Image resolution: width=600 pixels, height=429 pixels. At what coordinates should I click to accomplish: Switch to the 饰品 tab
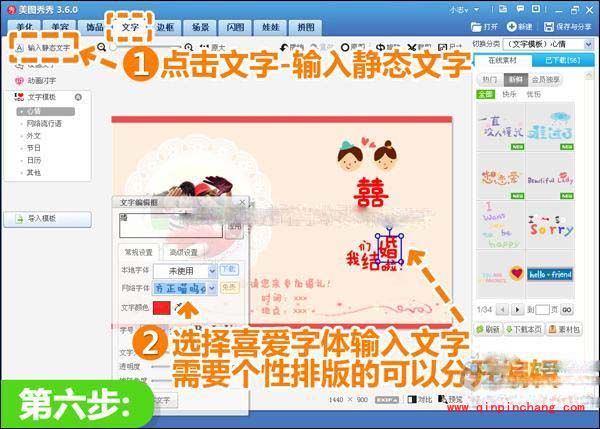(x=95, y=27)
